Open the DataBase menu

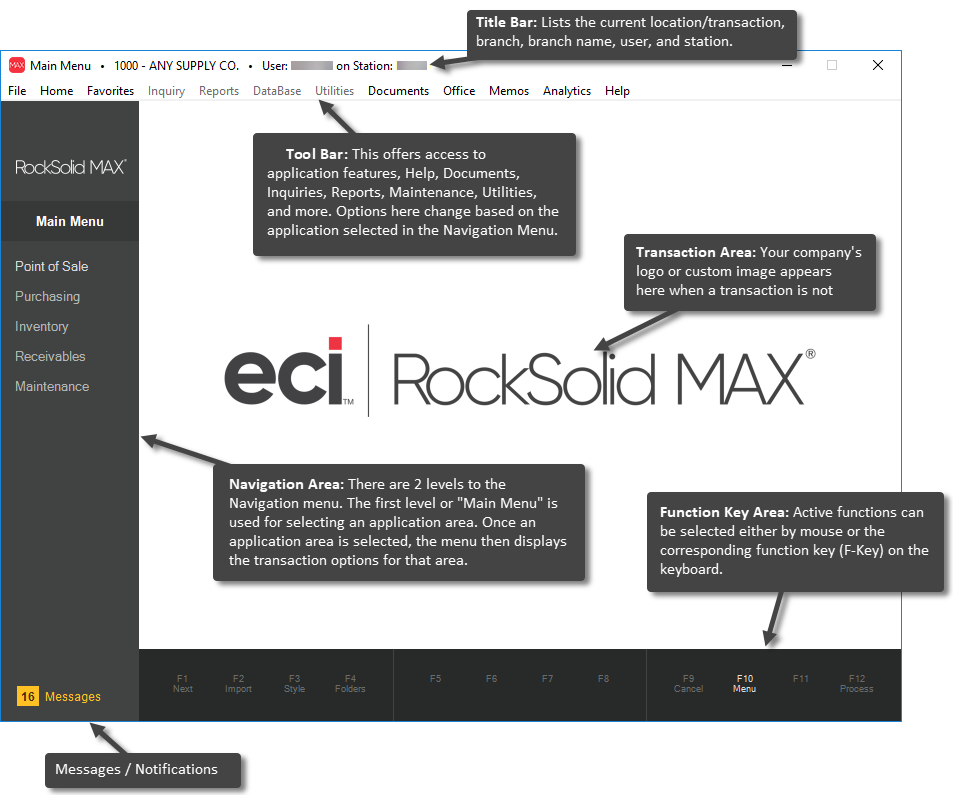[x=277, y=91]
